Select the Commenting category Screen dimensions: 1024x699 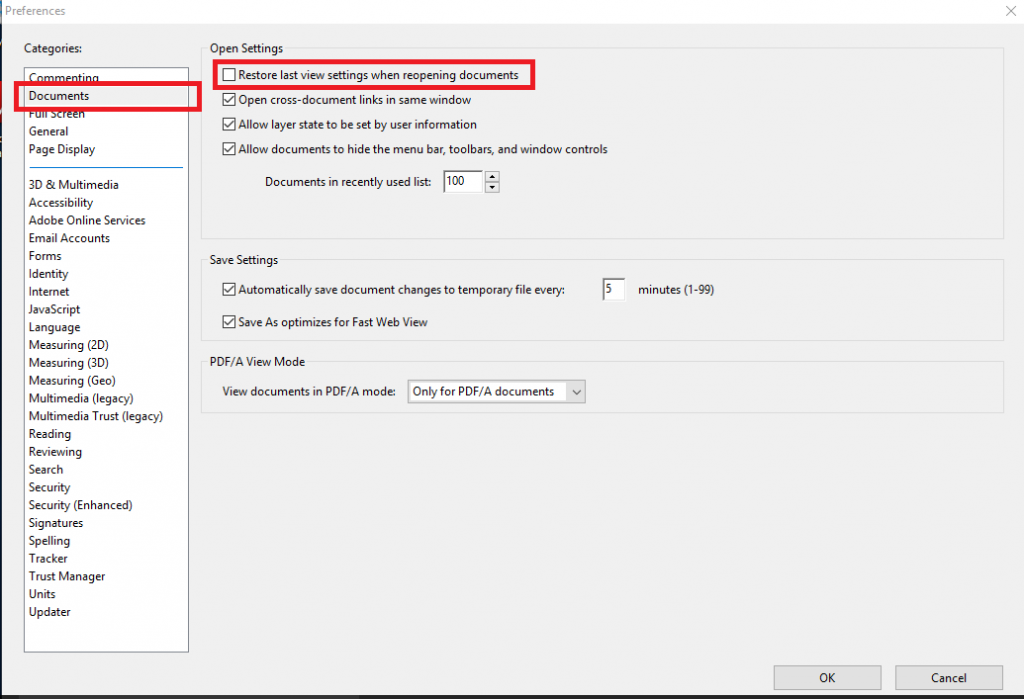64,78
